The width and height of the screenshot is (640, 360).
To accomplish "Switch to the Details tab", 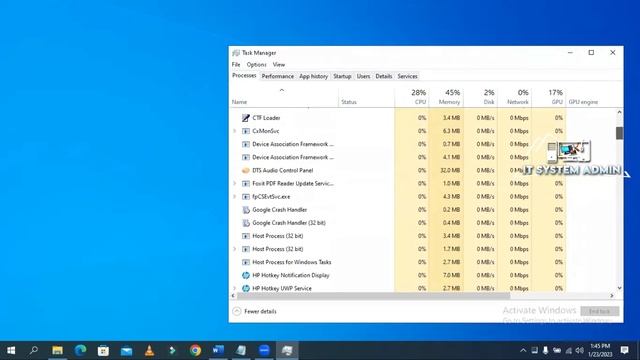I will (x=384, y=76).
